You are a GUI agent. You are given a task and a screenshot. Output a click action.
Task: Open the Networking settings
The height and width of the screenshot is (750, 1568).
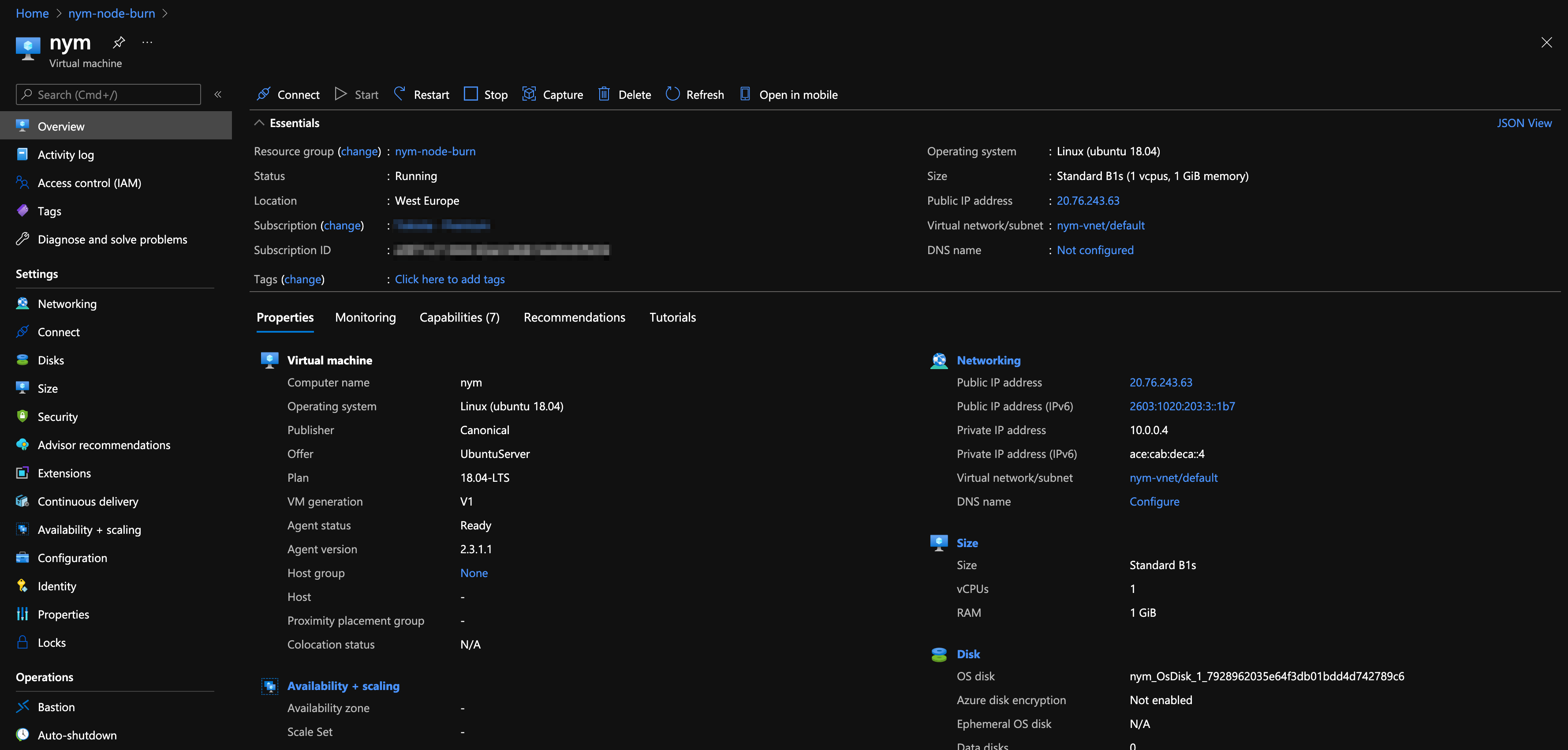(67, 304)
